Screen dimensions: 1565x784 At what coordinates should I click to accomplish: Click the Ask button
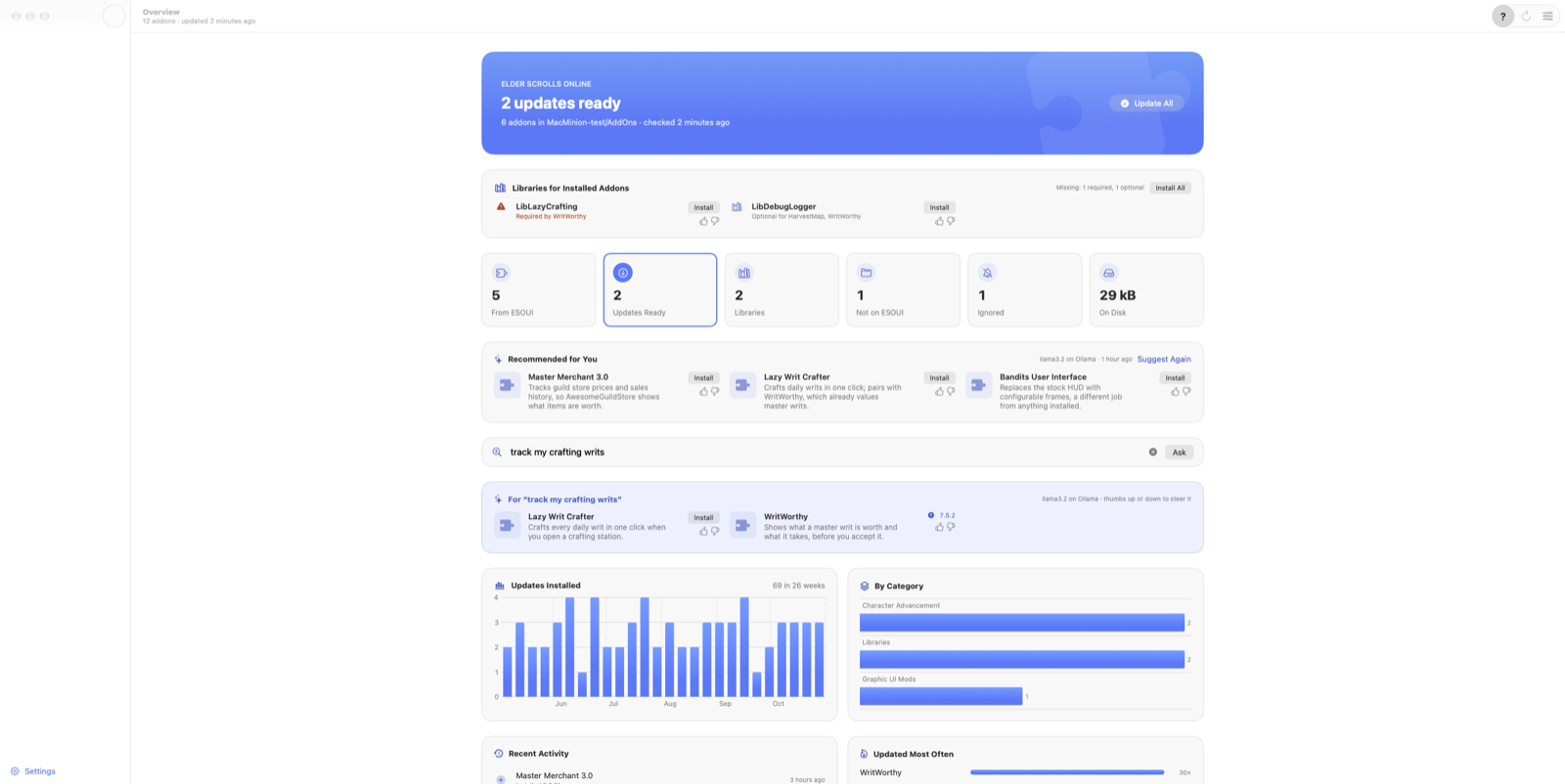(1179, 452)
